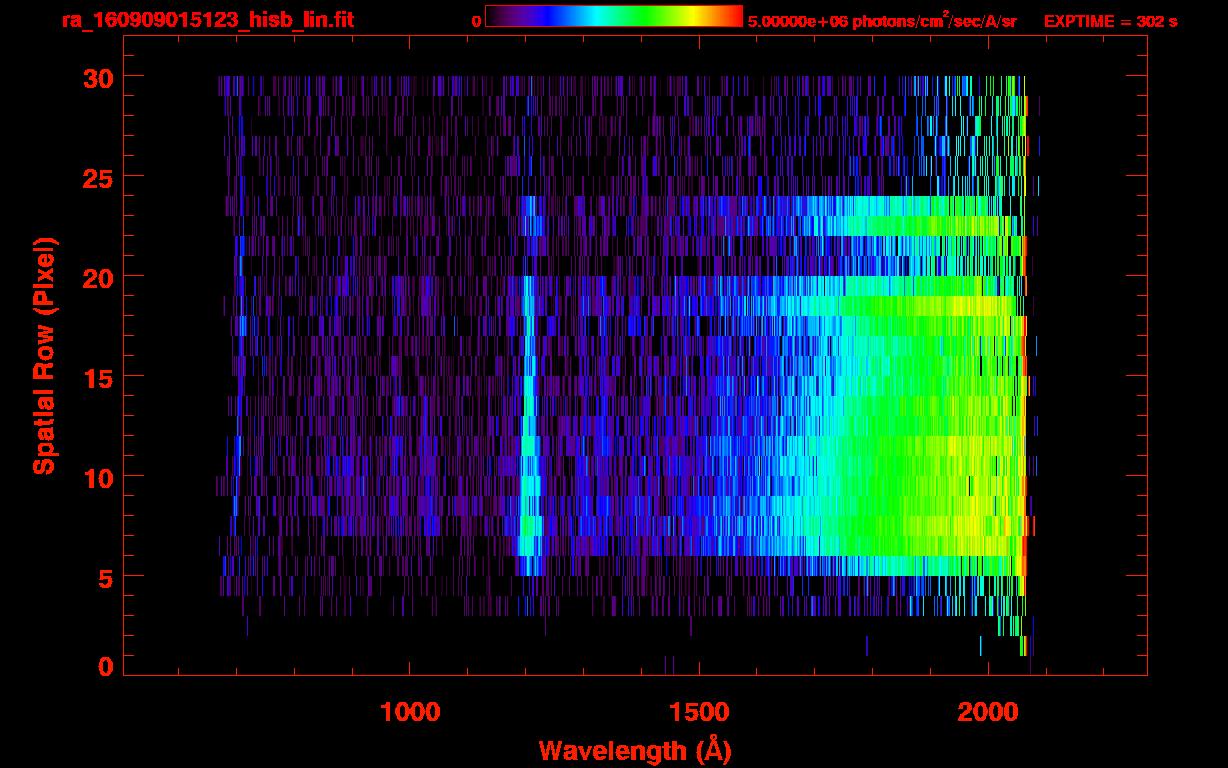1228x768 pixels.
Task: Click the y-axis tick label 30
Action: [96, 77]
